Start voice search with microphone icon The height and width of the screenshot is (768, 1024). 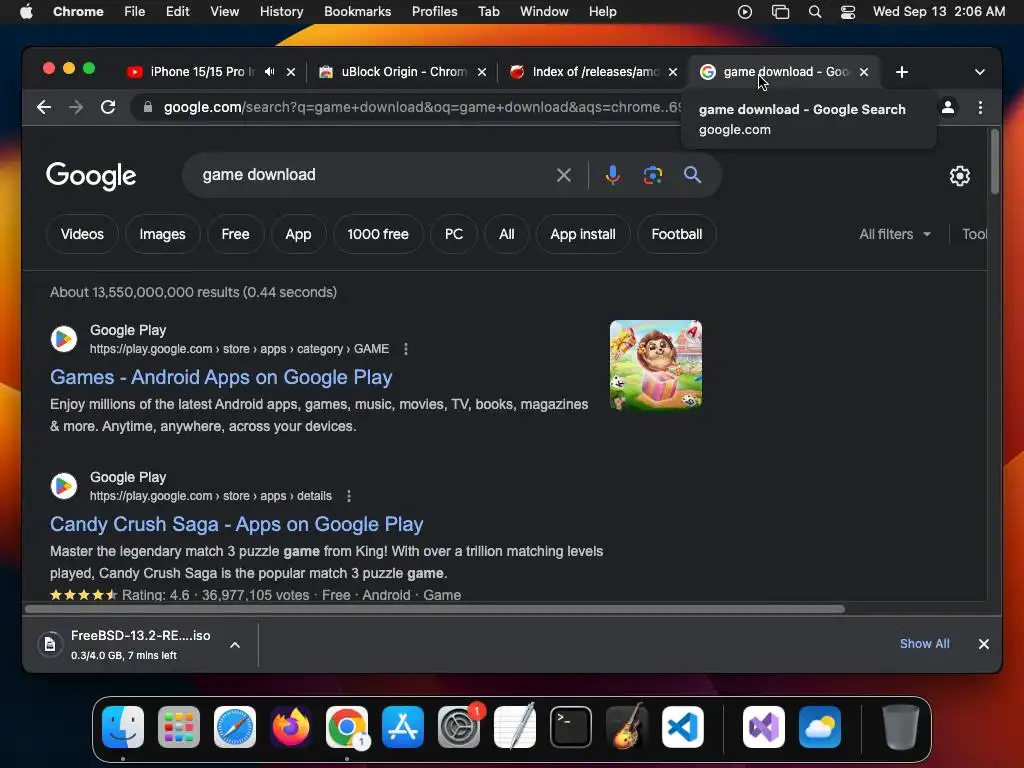(x=613, y=175)
